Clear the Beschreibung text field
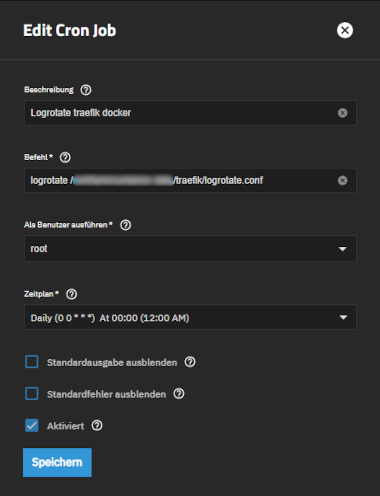 click(342, 113)
